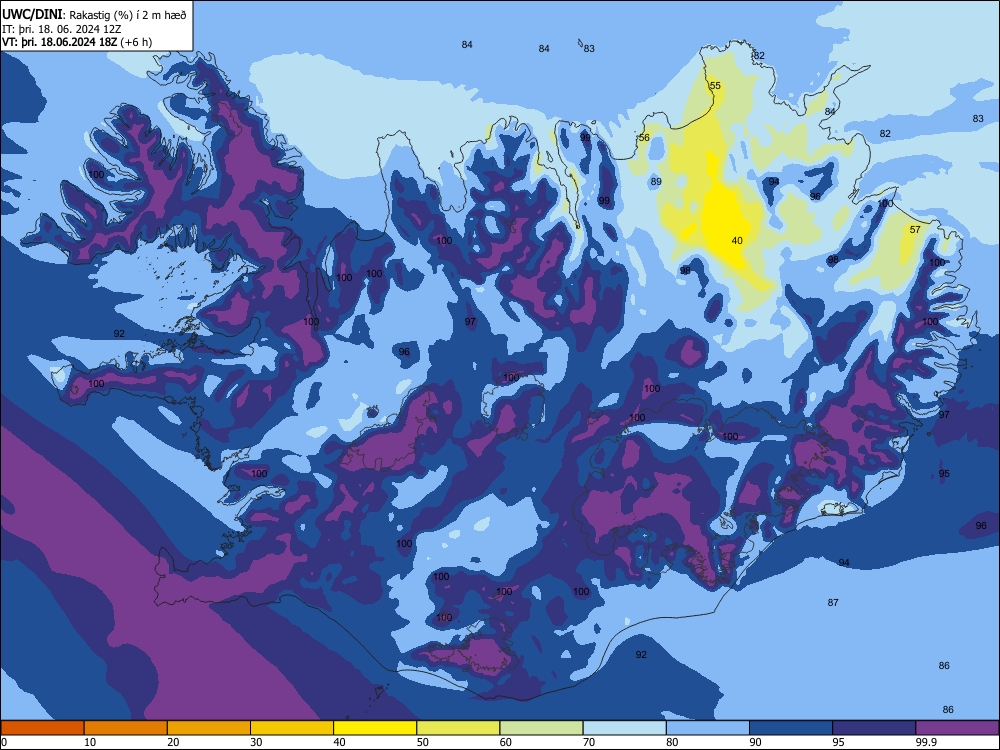
Task: Click the purple above-99.9% legend swatch
Action: [957, 728]
